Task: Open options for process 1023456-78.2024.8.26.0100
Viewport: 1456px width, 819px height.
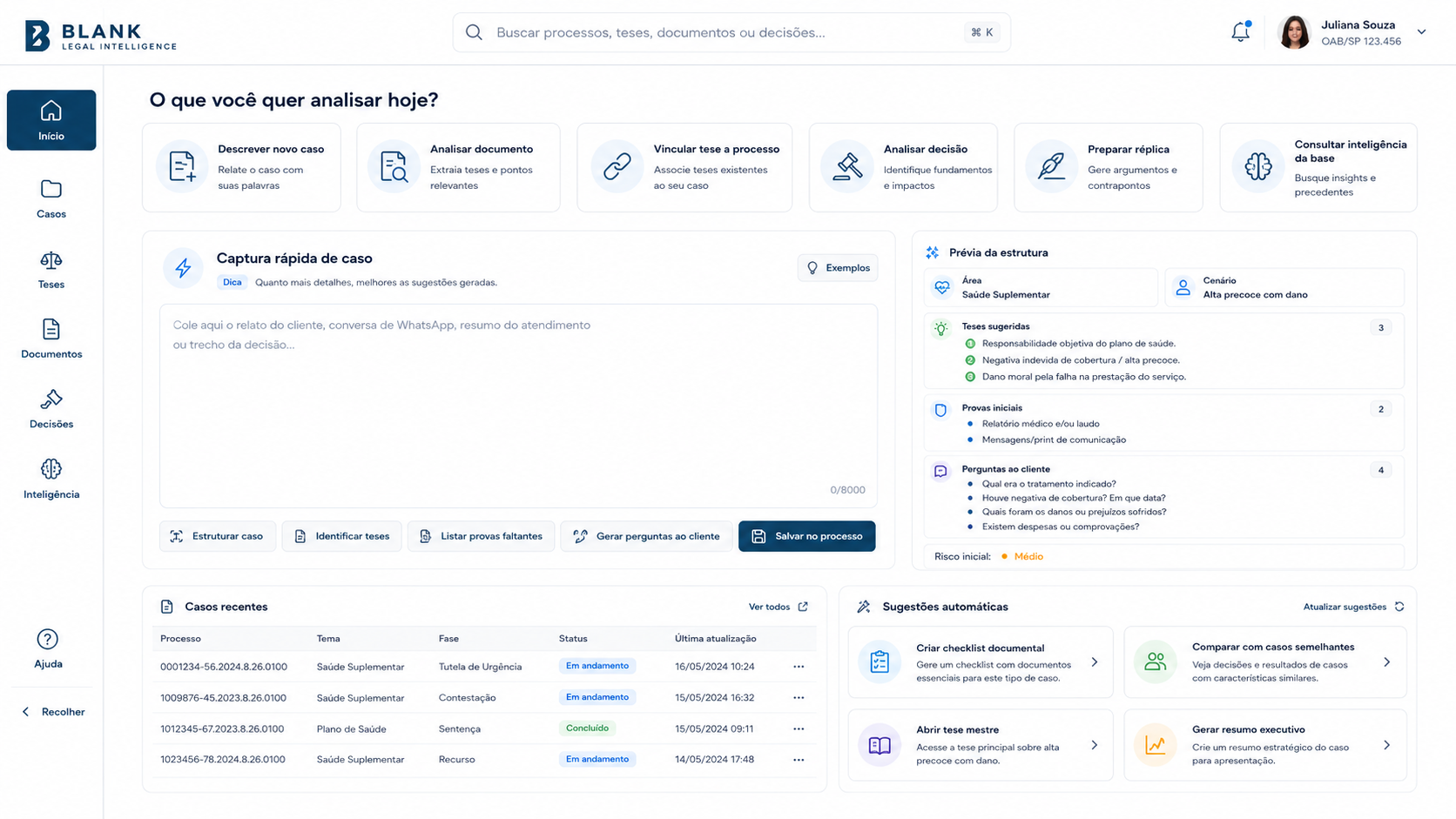Action: tap(799, 760)
